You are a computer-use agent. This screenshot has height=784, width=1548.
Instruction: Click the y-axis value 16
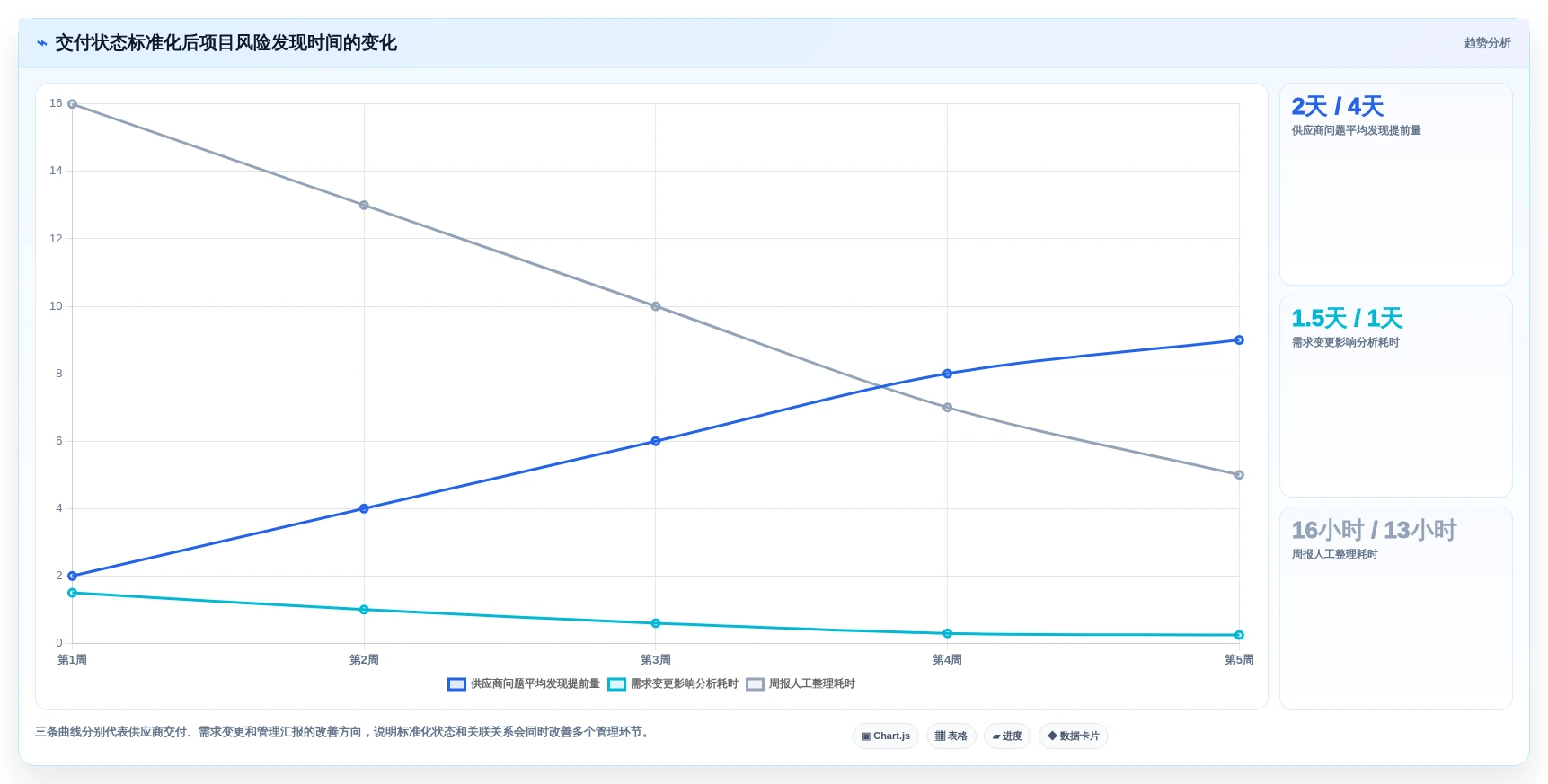point(56,103)
